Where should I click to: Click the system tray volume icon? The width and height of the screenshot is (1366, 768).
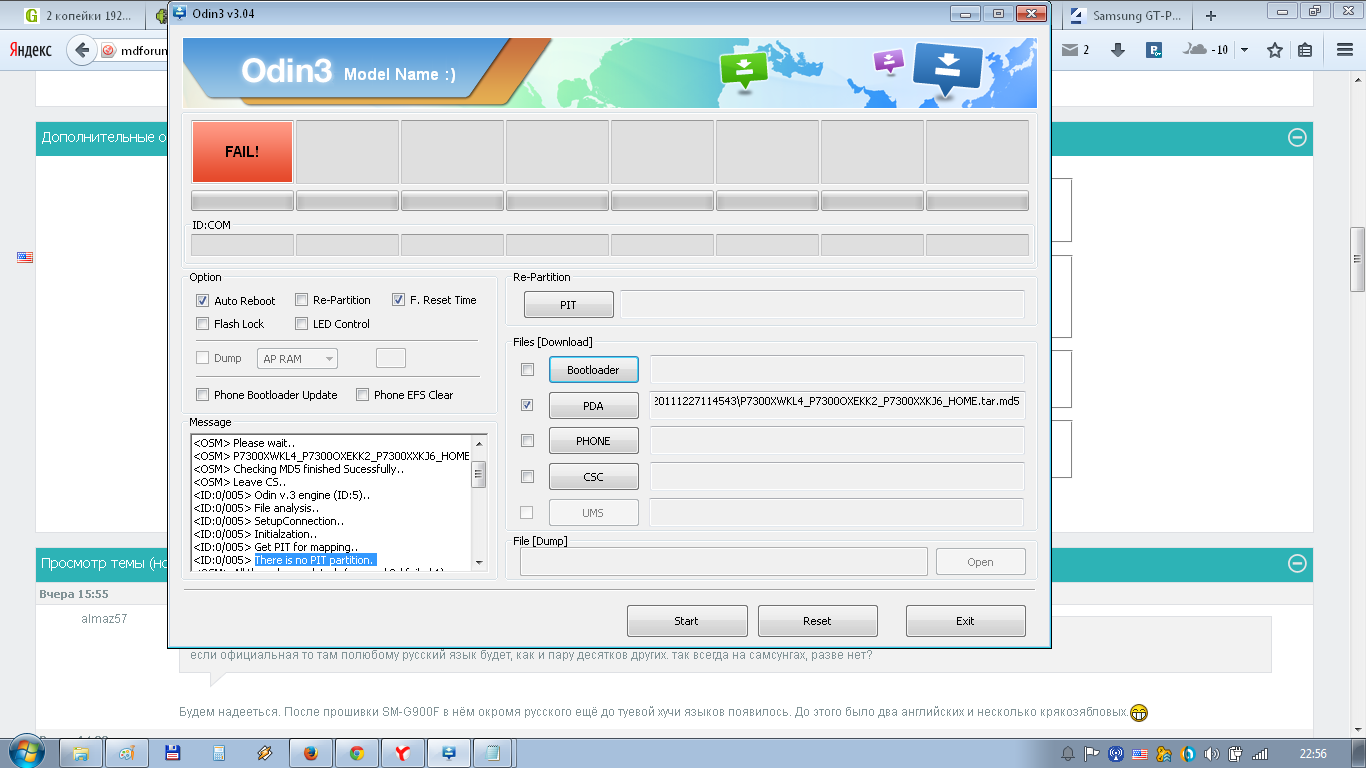tap(1212, 753)
